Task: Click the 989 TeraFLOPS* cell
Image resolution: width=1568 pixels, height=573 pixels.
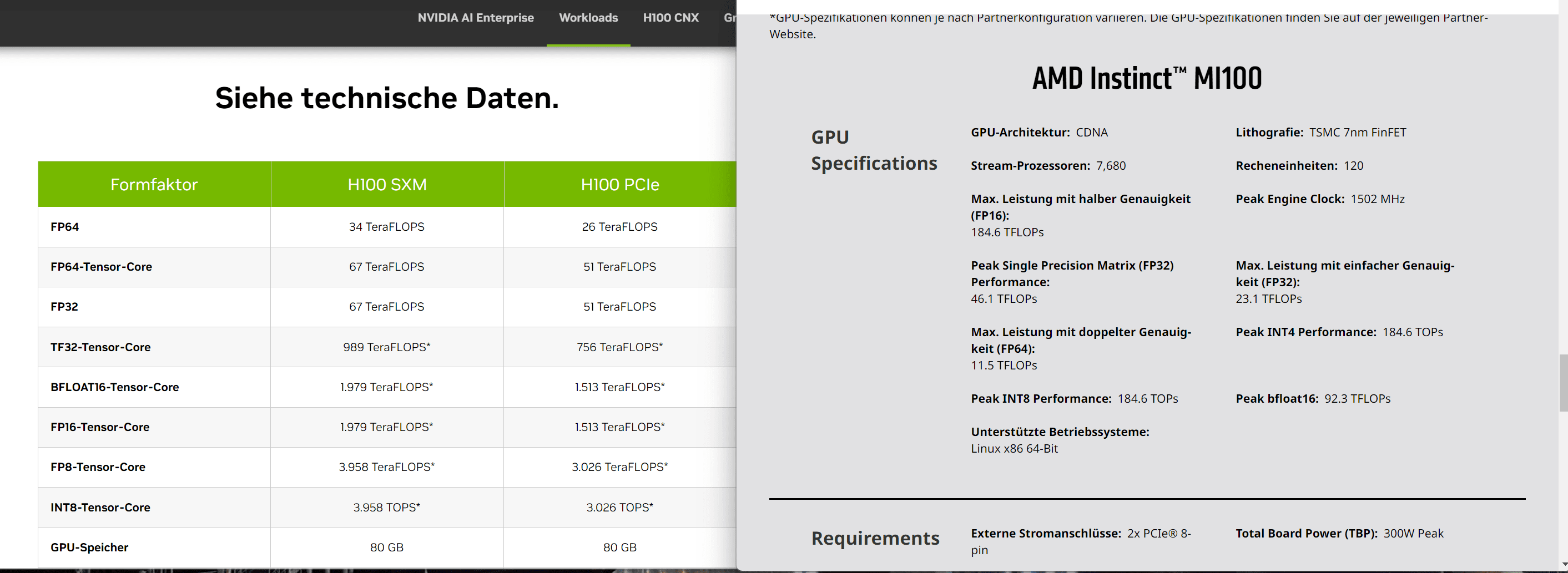Action: [x=386, y=347]
